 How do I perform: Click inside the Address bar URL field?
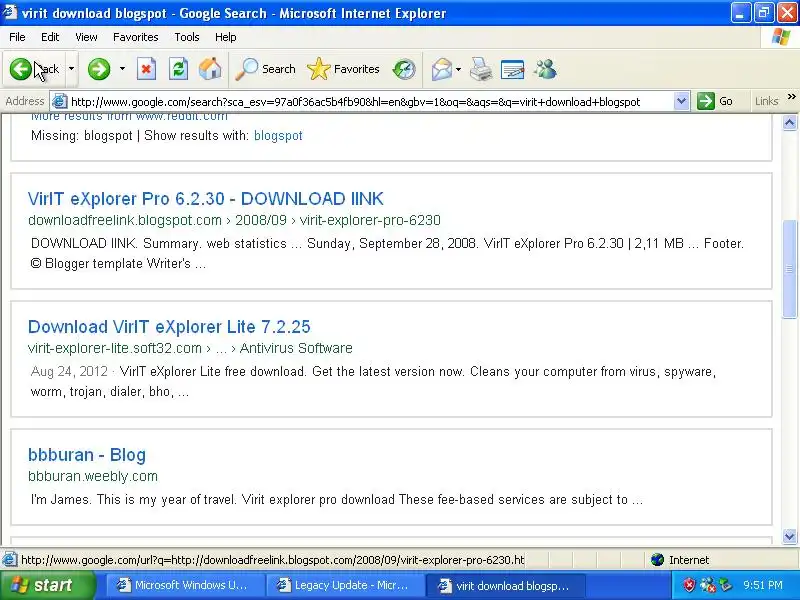[370, 102]
